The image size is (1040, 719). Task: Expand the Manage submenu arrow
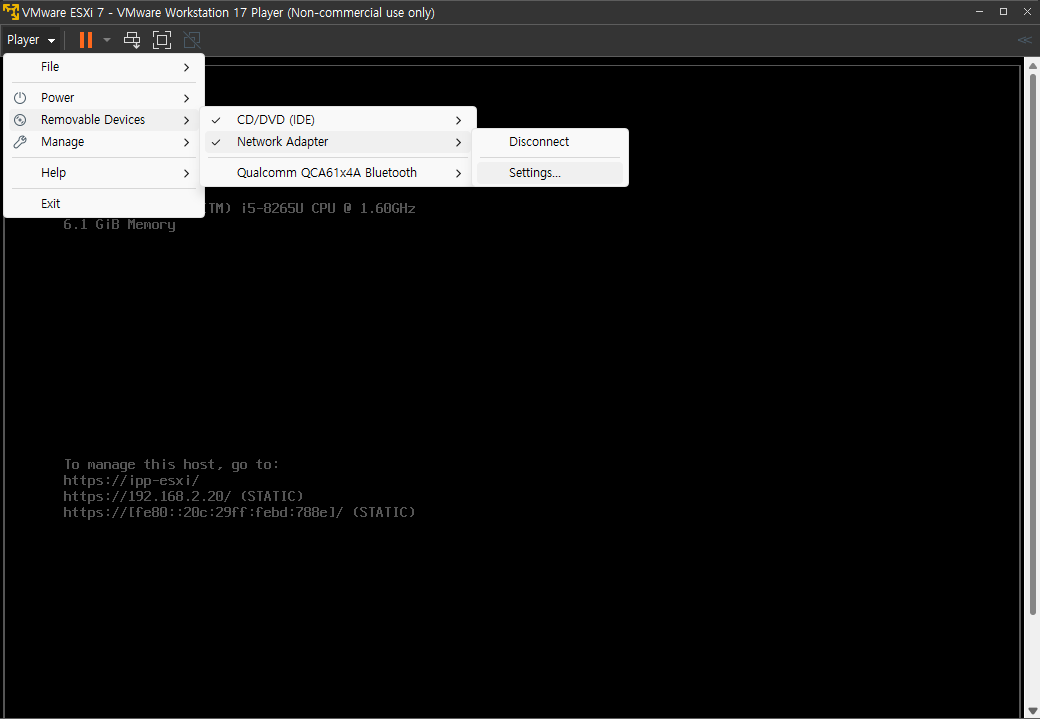186,142
